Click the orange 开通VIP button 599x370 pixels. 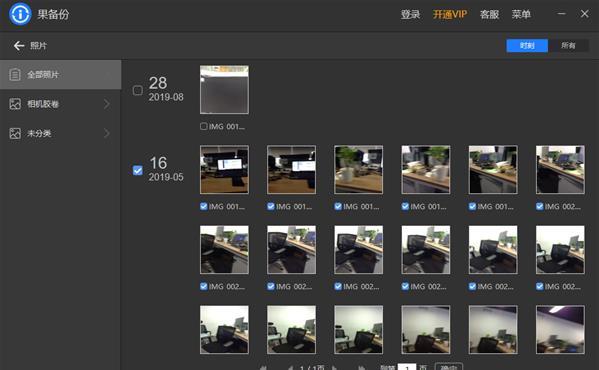pos(450,15)
